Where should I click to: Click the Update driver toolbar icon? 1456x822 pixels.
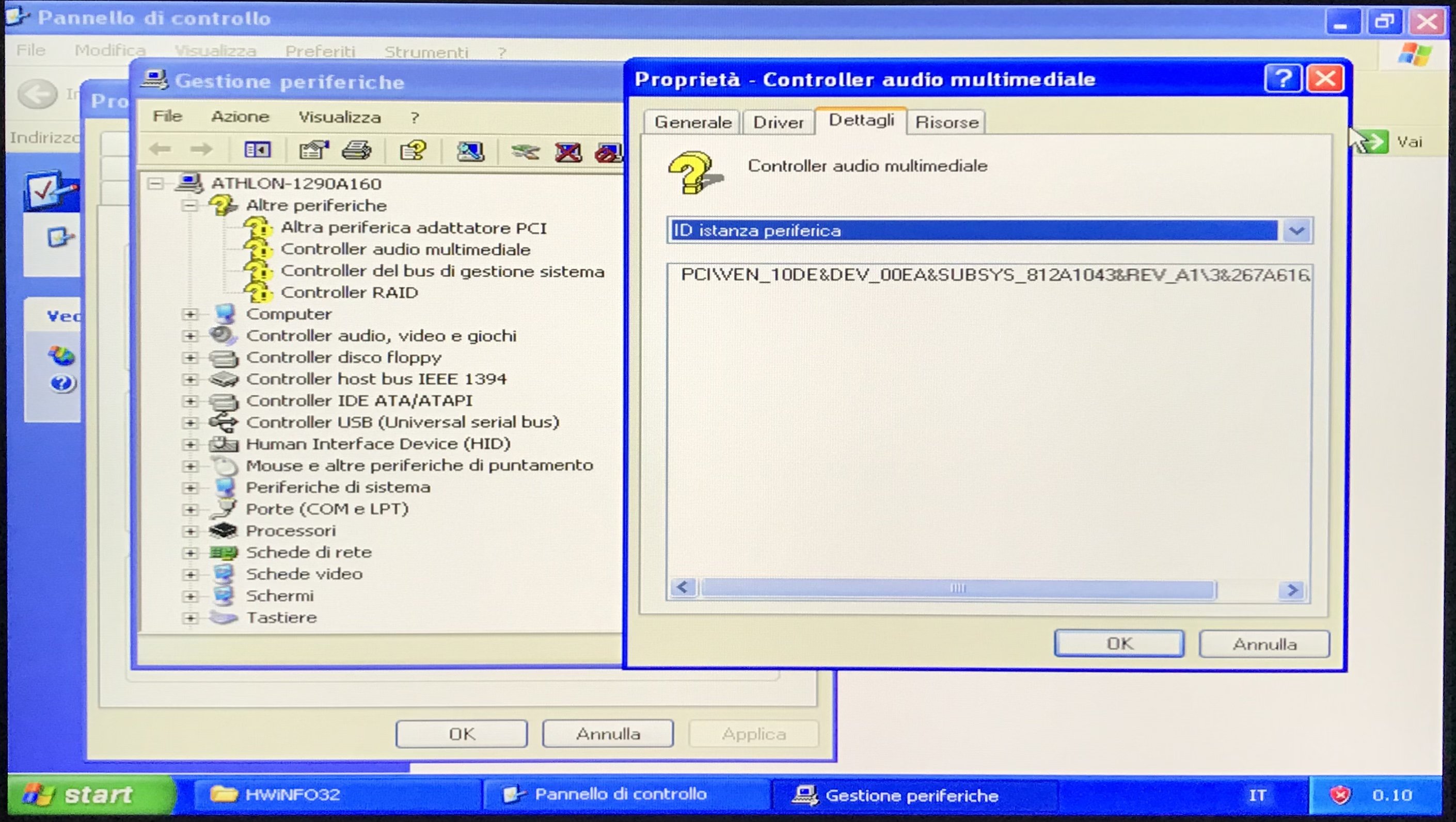[x=525, y=151]
